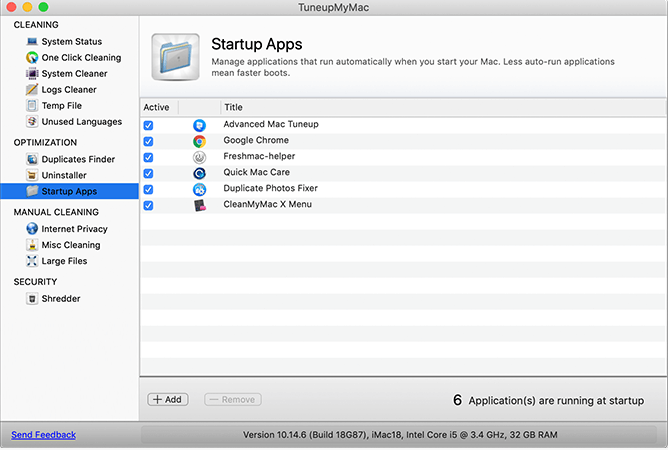Select the Google Chrome row title

[x=256, y=140]
